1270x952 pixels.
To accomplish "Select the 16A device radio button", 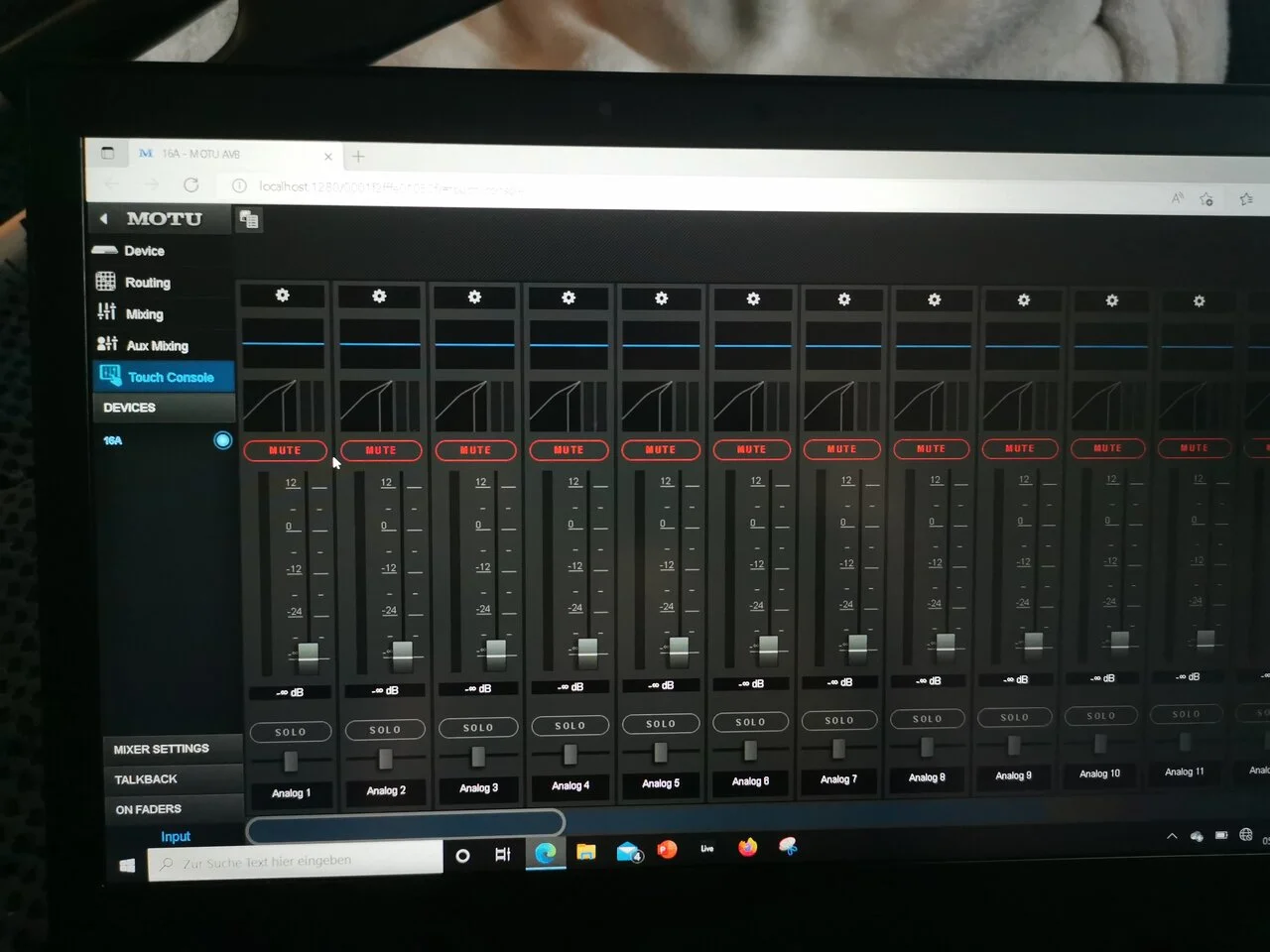I will pyautogui.click(x=222, y=440).
